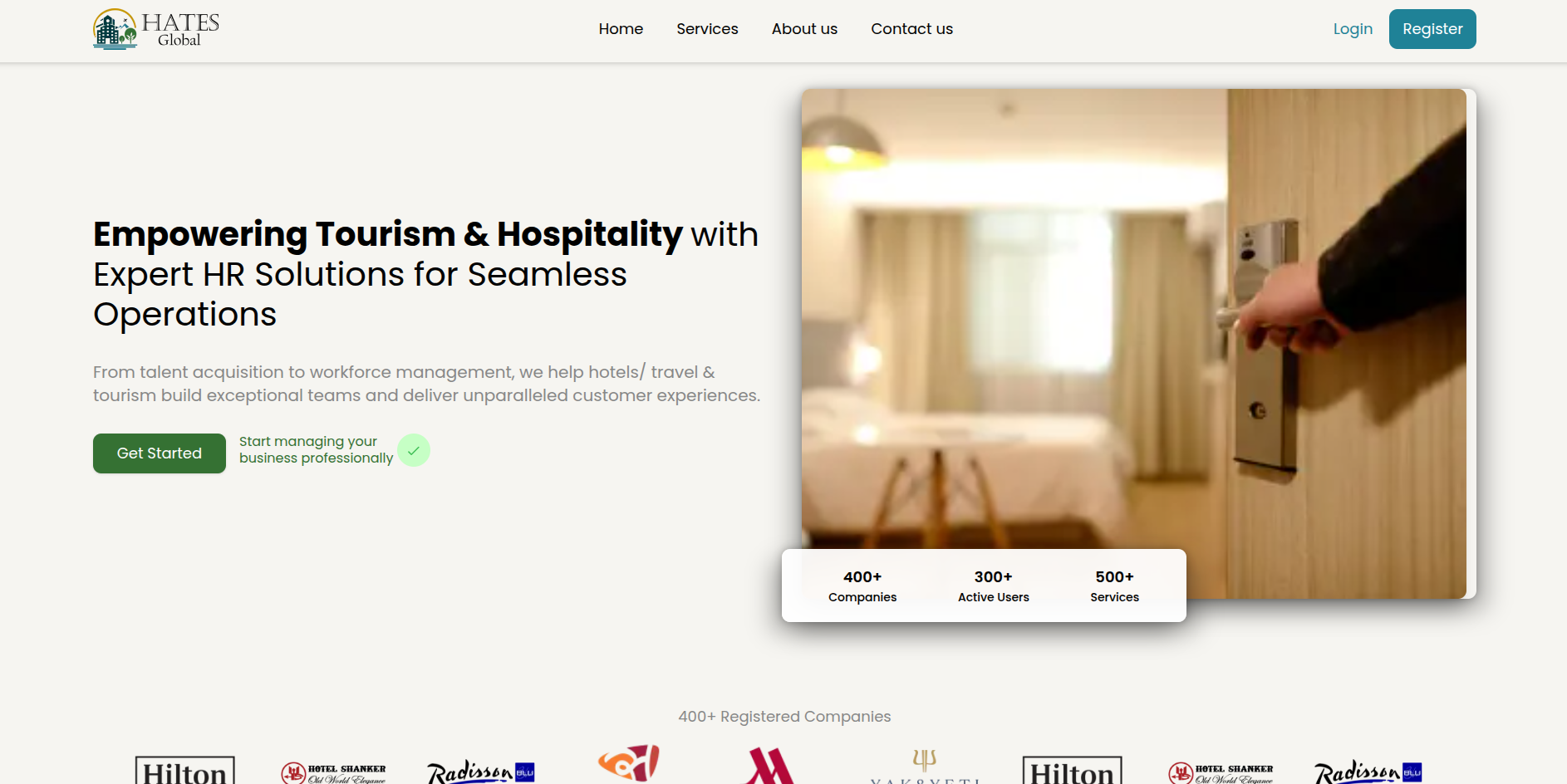This screenshot has height=784, width=1567.
Task: Click the orange and red company logo
Action: 629,763
